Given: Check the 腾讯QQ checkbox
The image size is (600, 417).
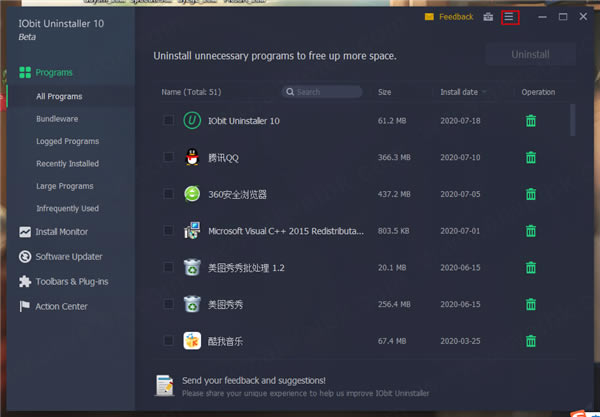Looking at the screenshot, I should 168,157.
